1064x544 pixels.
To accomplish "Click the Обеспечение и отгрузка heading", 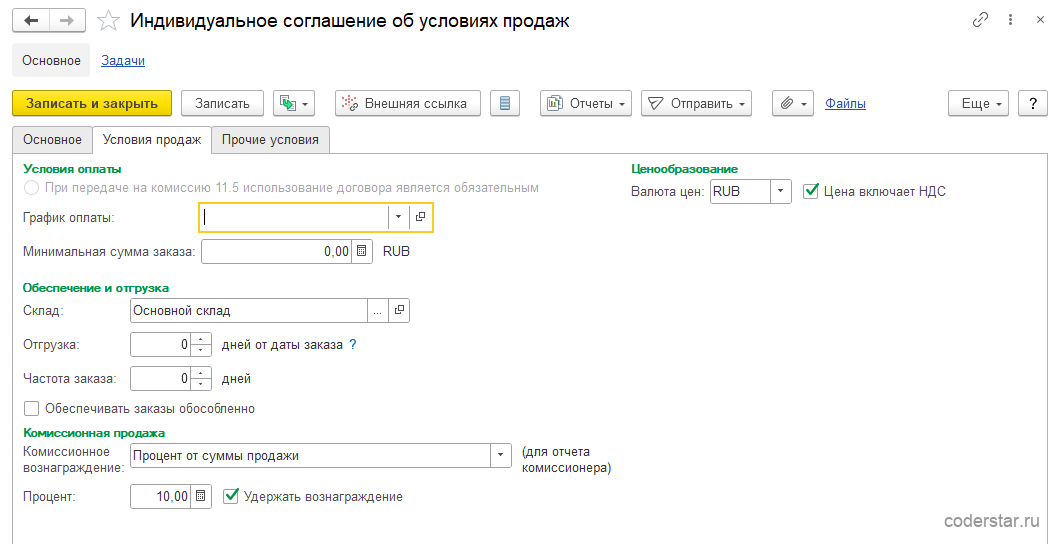I will point(96,288).
